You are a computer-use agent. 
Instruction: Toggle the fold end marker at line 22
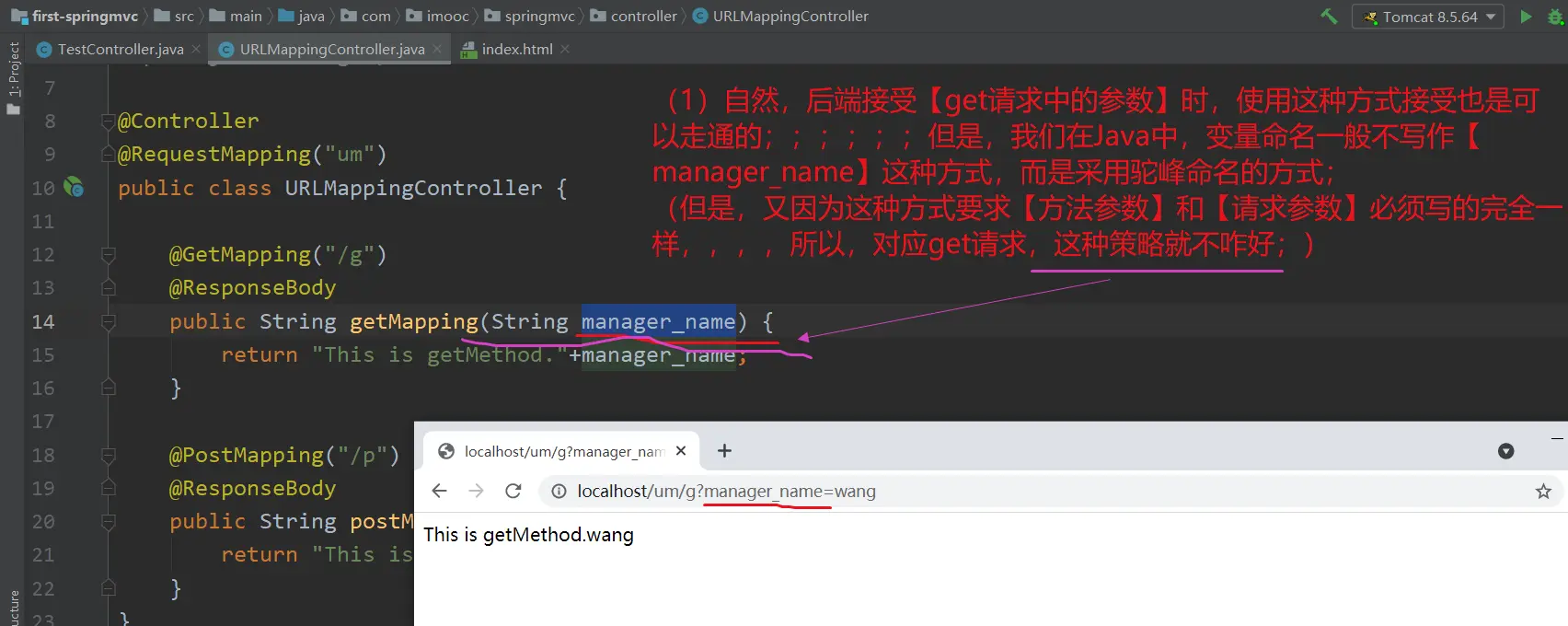click(x=108, y=587)
